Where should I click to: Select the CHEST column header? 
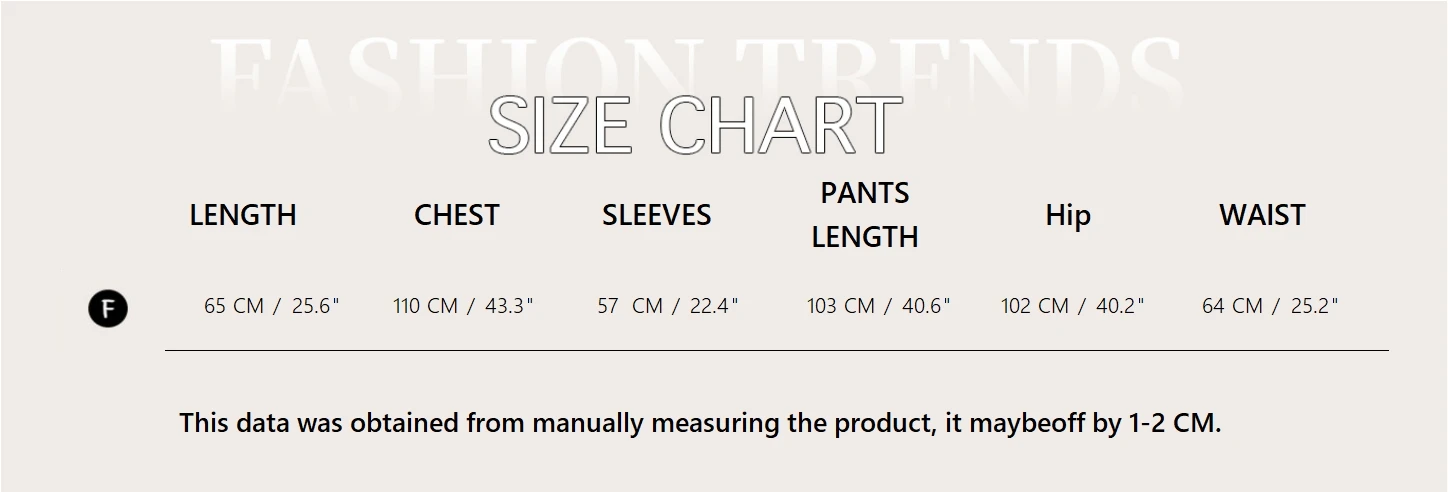[x=456, y=215]
